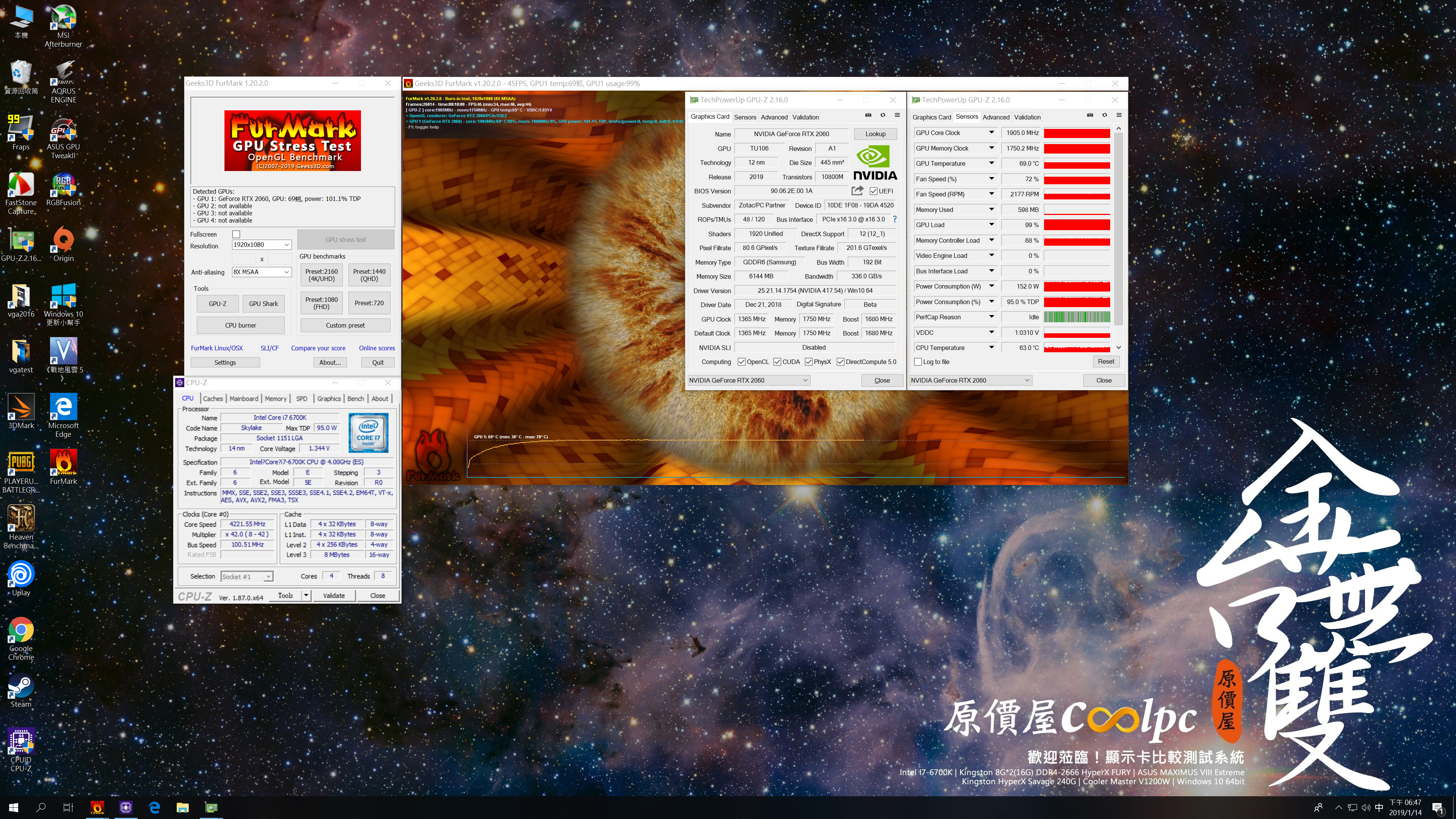Switch to Mainboard tab in CPU-Z
Image resolution: width=1456 pixels, height=819 pixels.
click(x=243, y=399)
